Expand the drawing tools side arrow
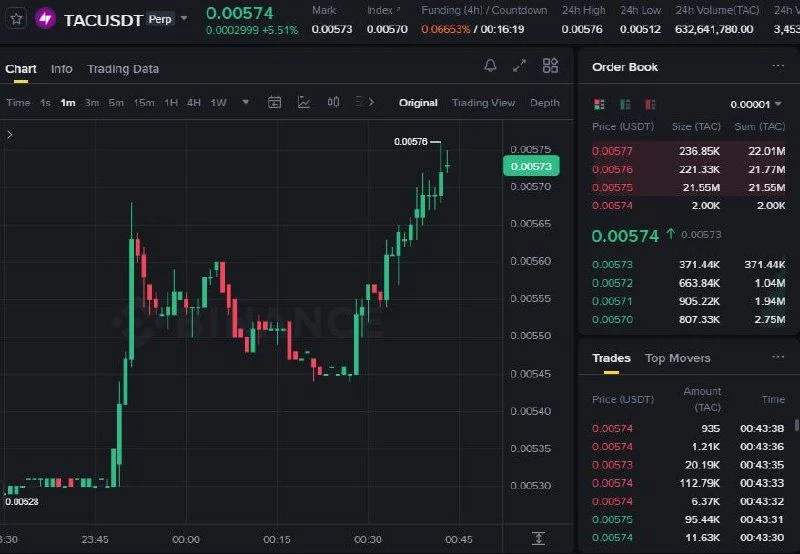 pos(10,135)
